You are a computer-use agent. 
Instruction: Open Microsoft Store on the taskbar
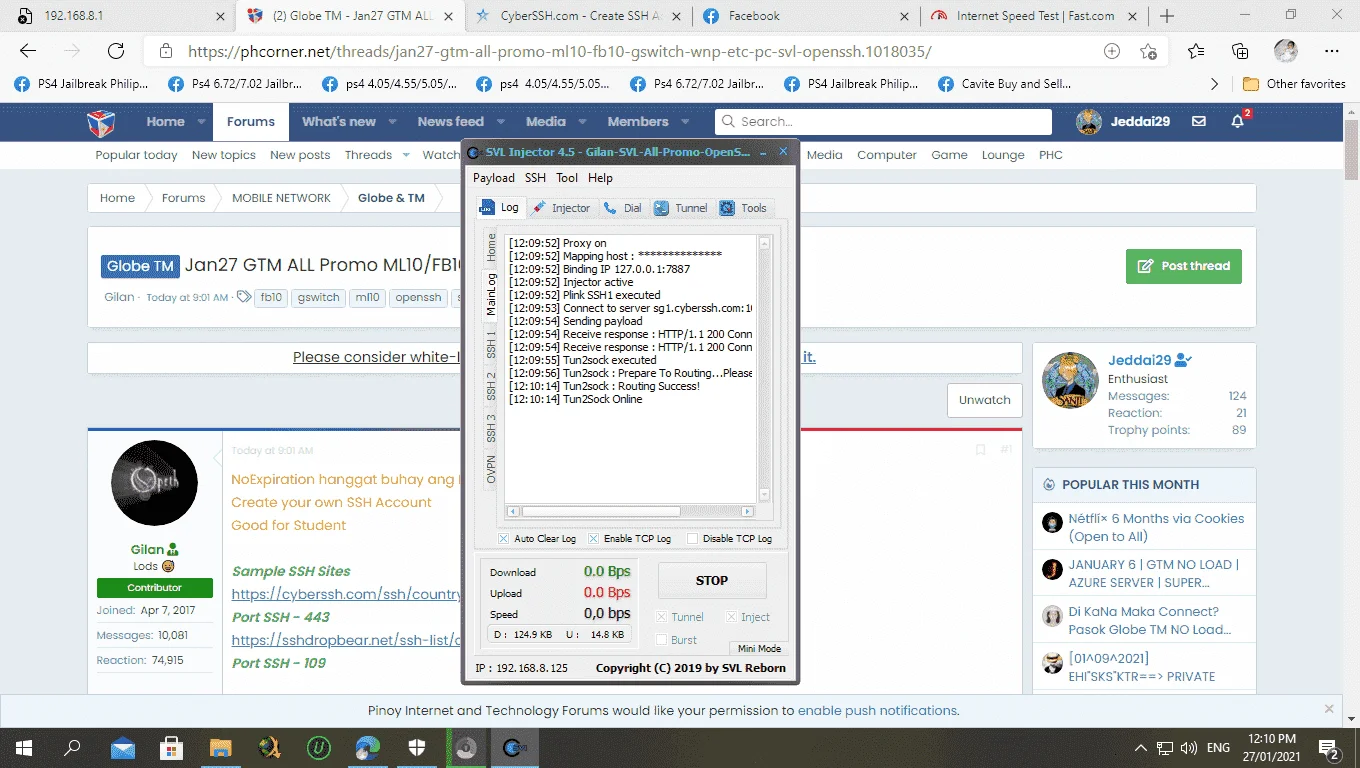pos(171,748)
